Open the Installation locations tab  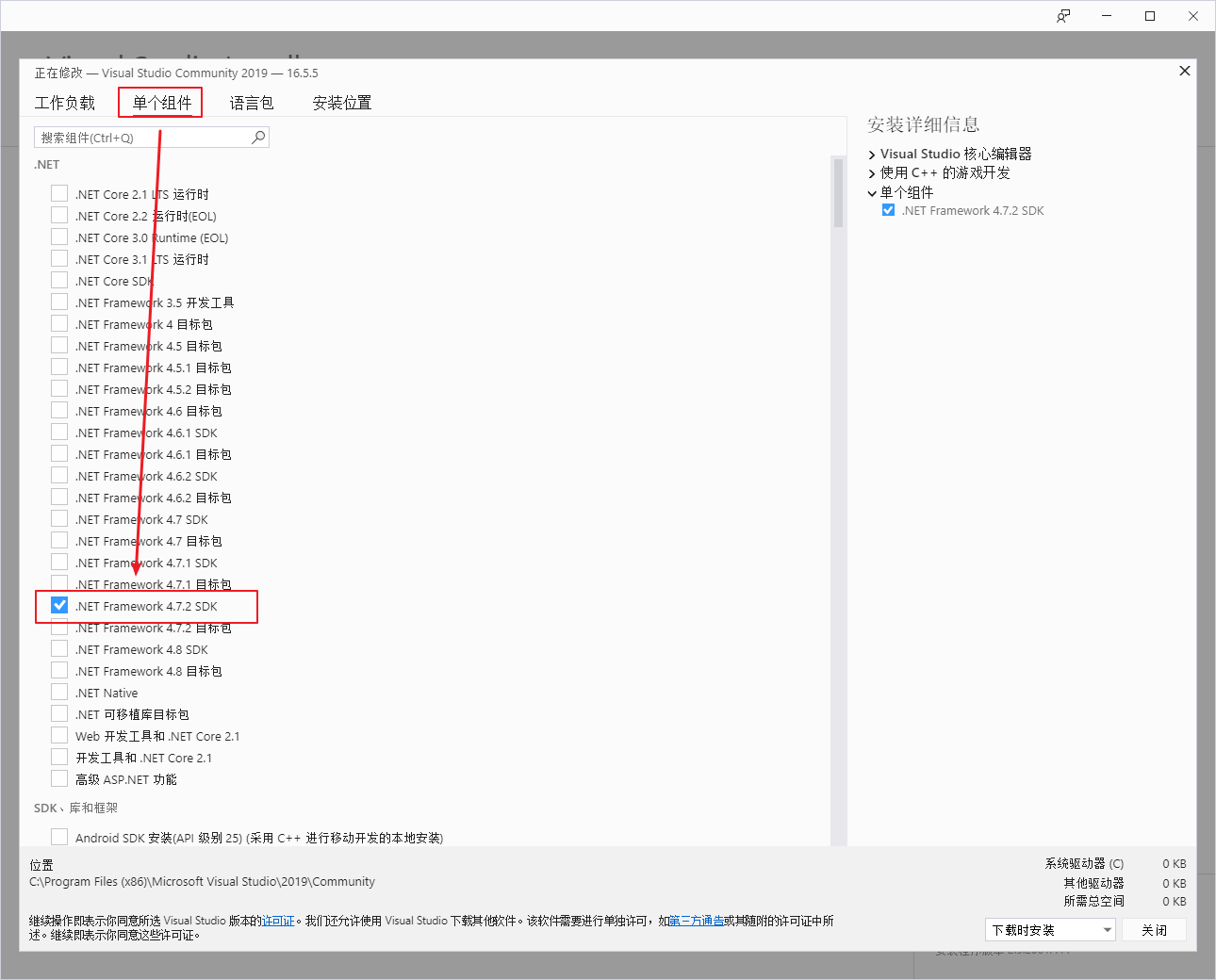point(342,103)
